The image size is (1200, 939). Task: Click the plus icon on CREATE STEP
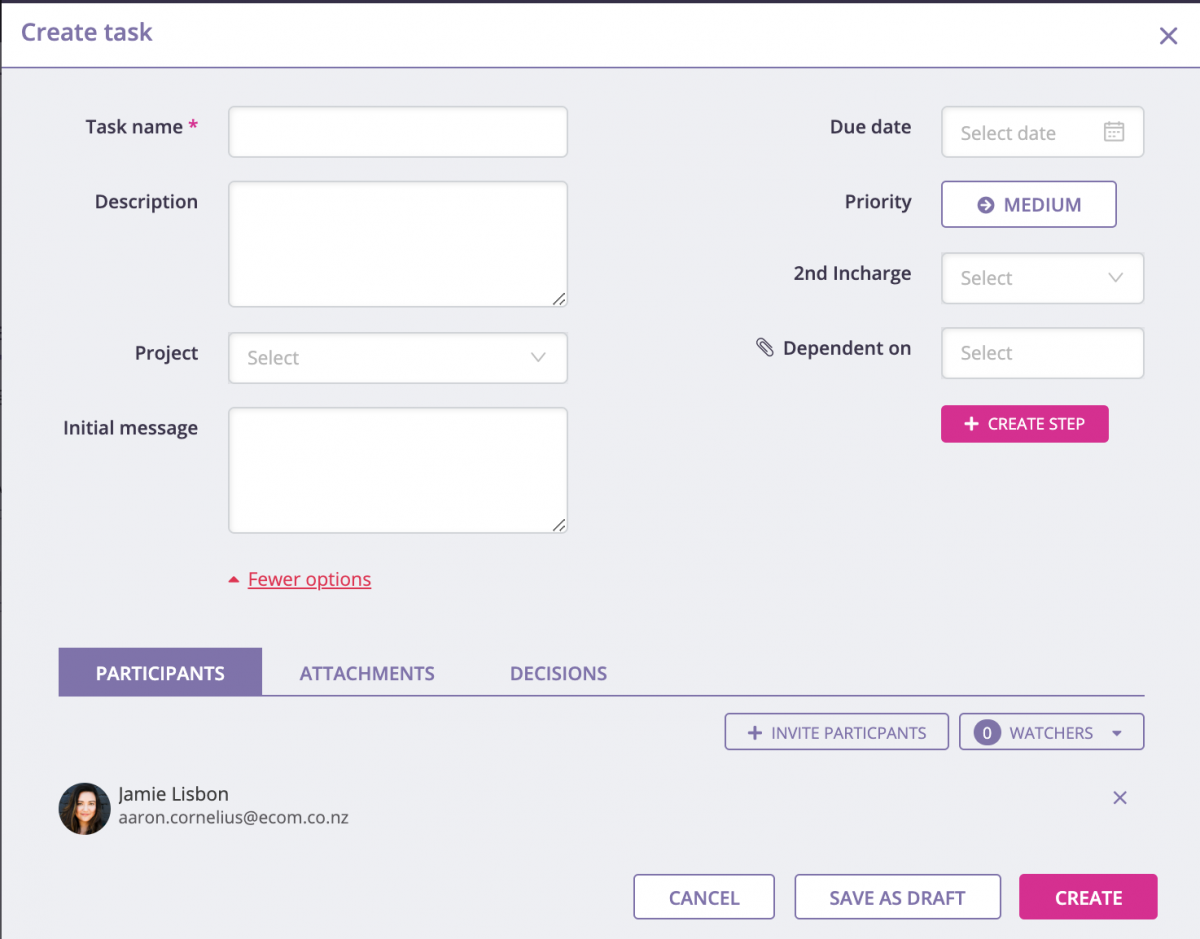pyautogui.click(x=971, y=423)
